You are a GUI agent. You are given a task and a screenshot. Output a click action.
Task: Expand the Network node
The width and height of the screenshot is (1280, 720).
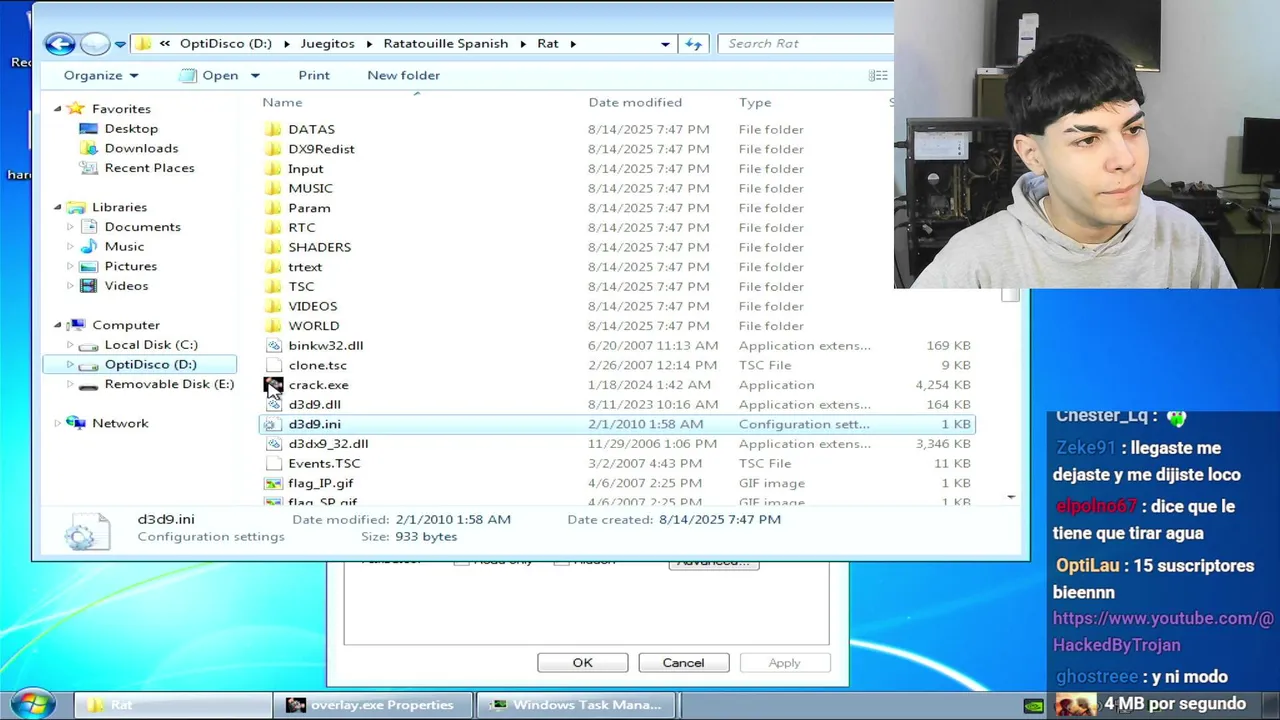(x=57, y=423)
